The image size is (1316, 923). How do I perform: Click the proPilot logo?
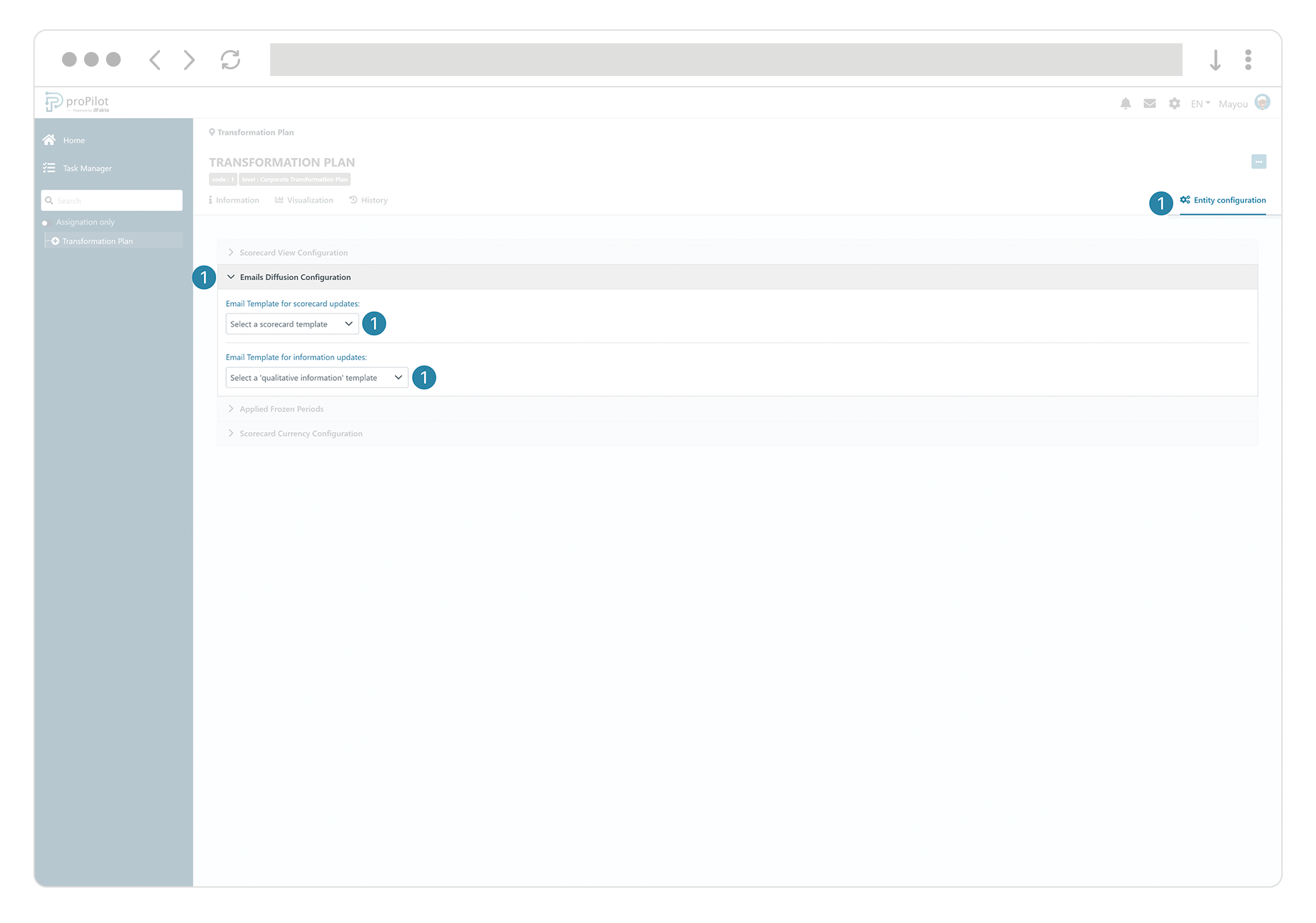[78, 101]
